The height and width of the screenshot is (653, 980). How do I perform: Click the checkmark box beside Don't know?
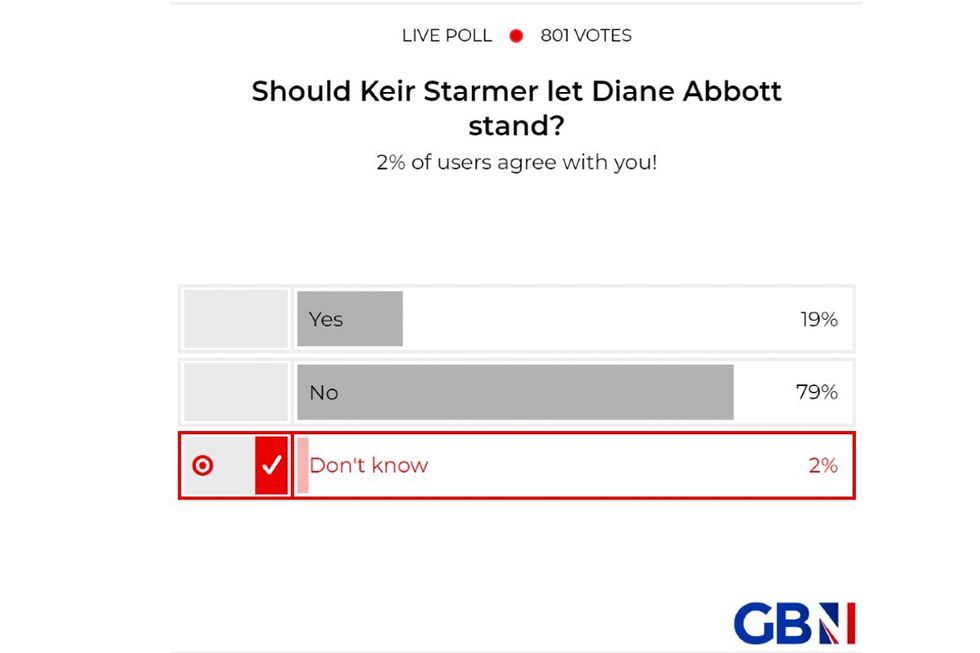coord(271,465)
